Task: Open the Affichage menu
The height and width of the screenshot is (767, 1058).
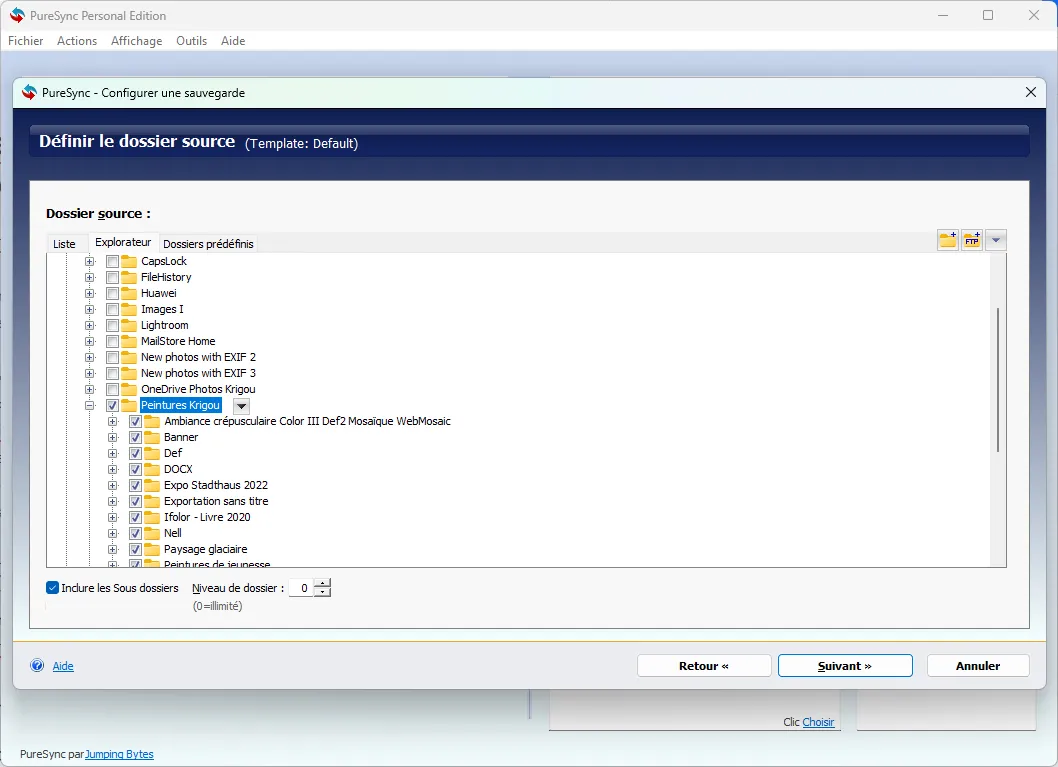Action: (x=136, y=40)
